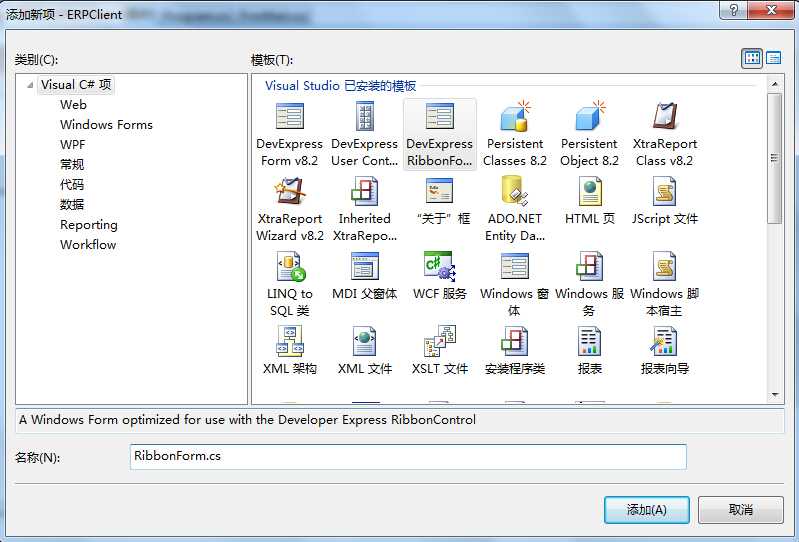Select the 常规 category
The height and width of the screenshot is (542, 799).
(x=72, y=165)
